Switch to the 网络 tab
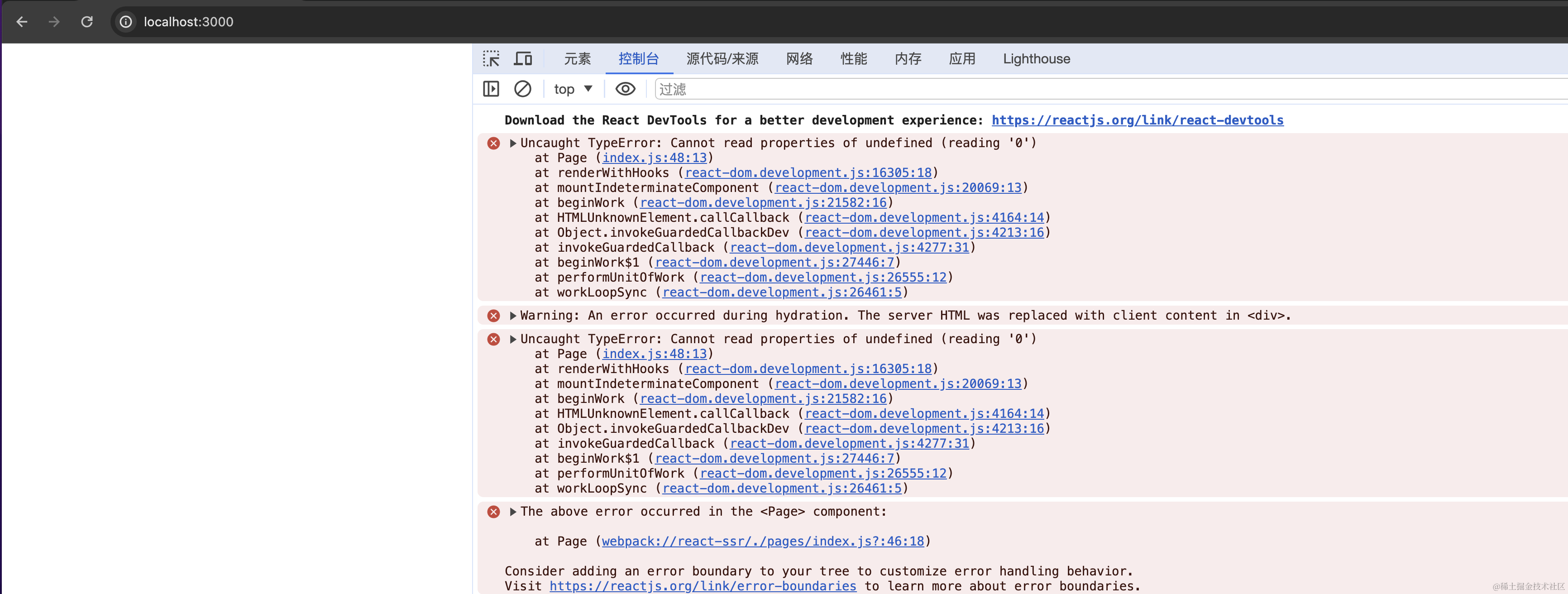 point(799,58)
